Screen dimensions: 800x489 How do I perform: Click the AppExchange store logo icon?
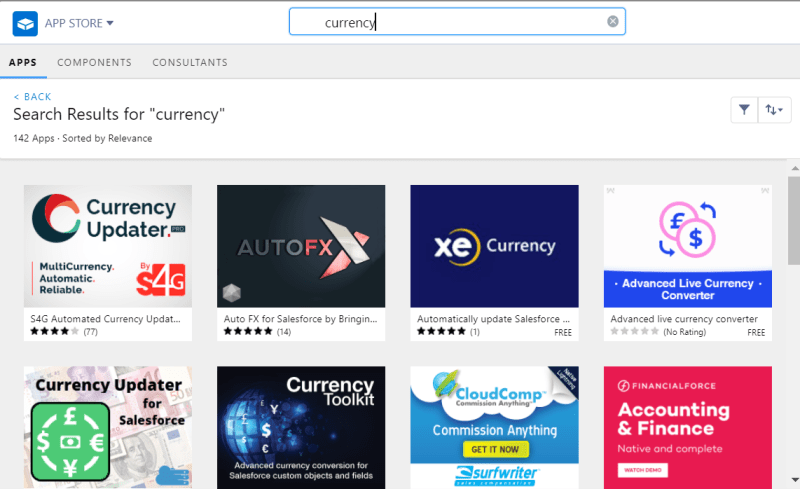[x=26, y=22]
